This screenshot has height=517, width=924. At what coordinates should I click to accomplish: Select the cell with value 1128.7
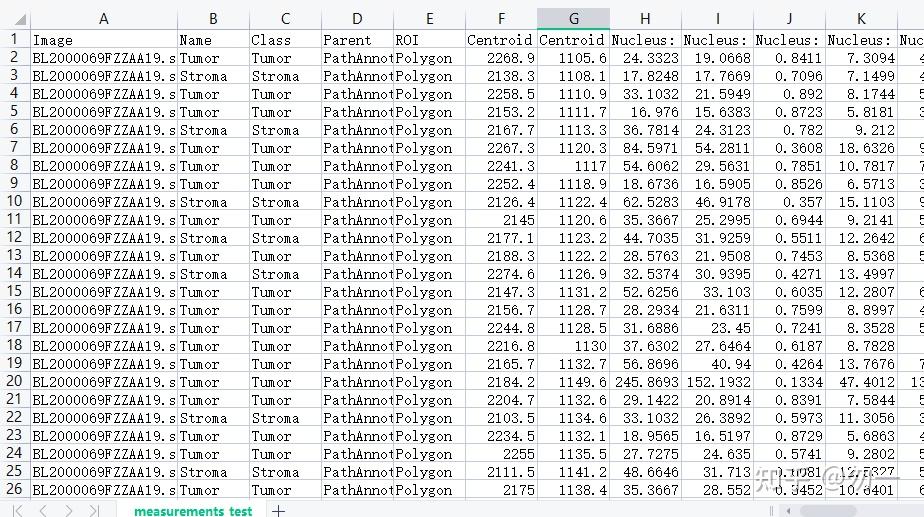click(x=573, y=309)
